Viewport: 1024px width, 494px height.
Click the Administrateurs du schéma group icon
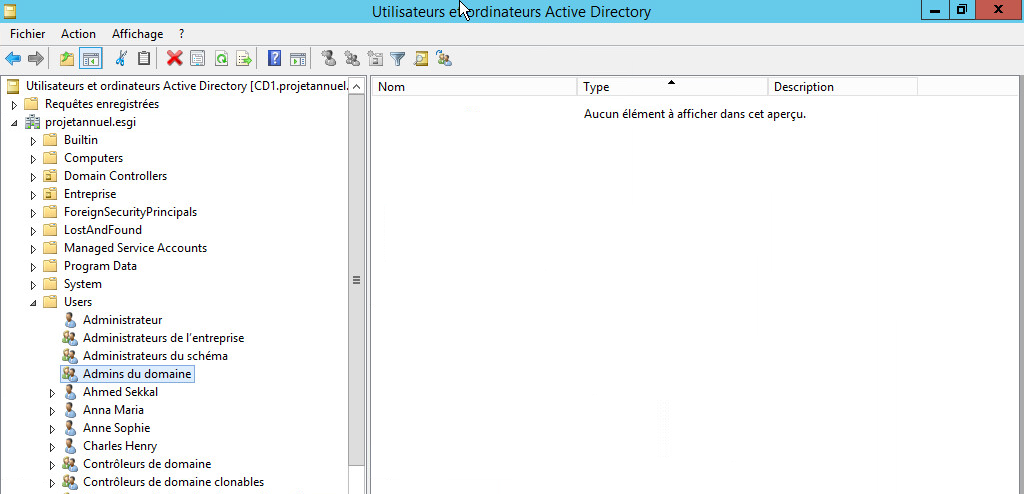click(70, 356)
